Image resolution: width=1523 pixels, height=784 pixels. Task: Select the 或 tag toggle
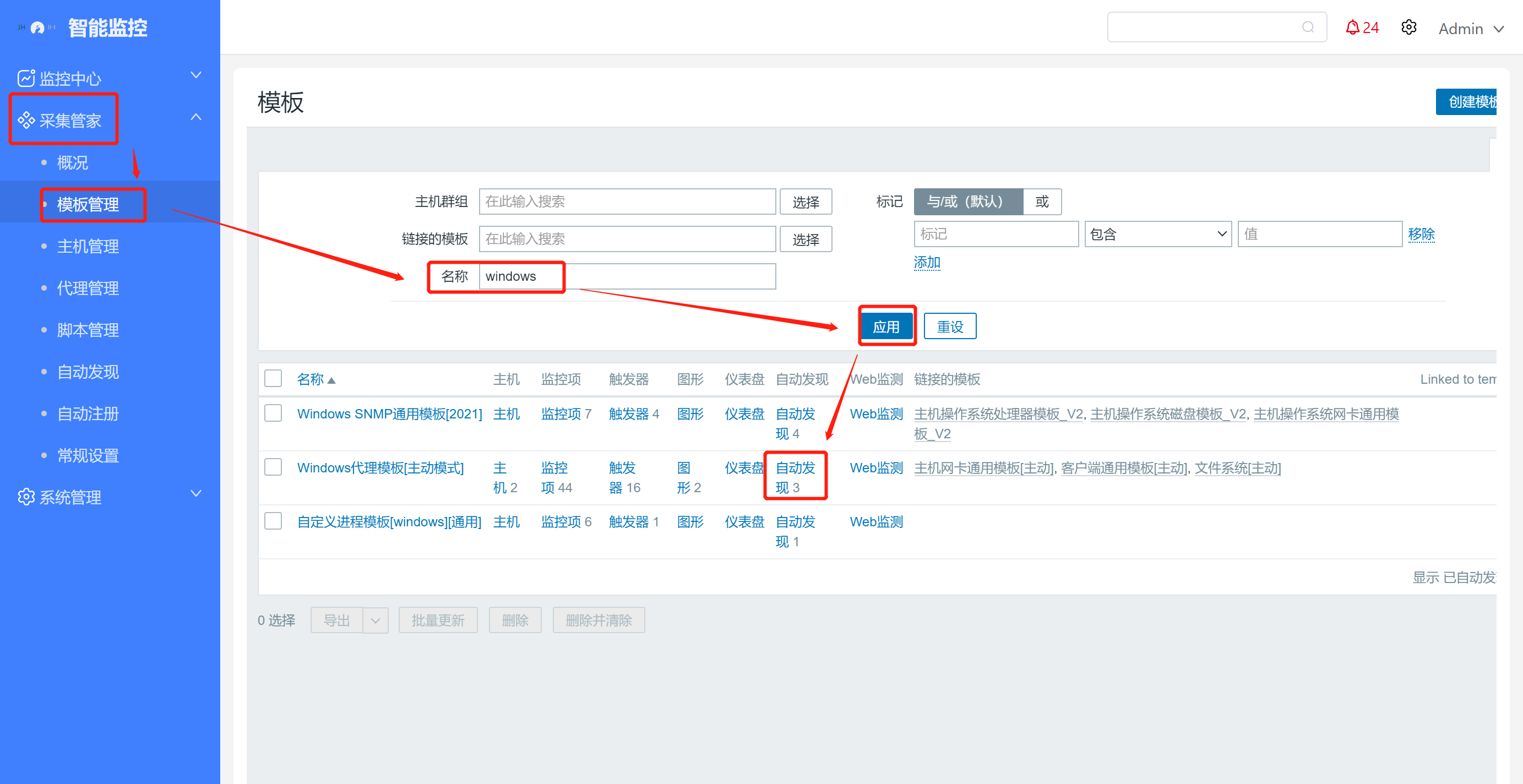(1042, 202)
